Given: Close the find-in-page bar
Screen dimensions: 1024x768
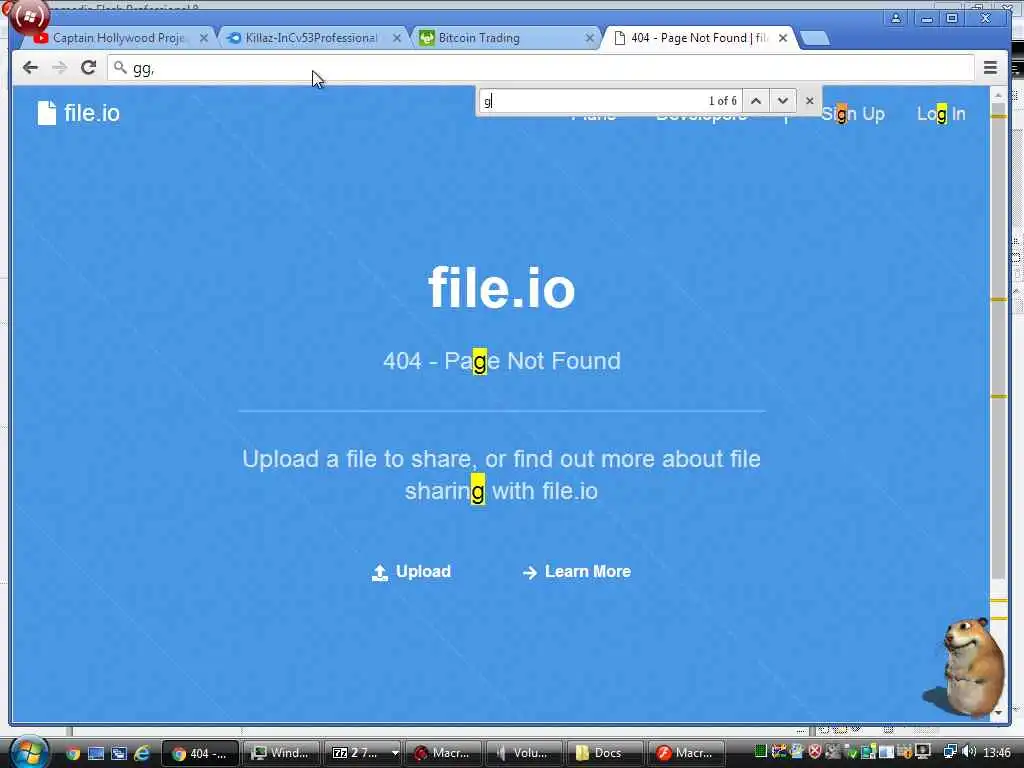Looking at the screenshot, I should 810,101.
